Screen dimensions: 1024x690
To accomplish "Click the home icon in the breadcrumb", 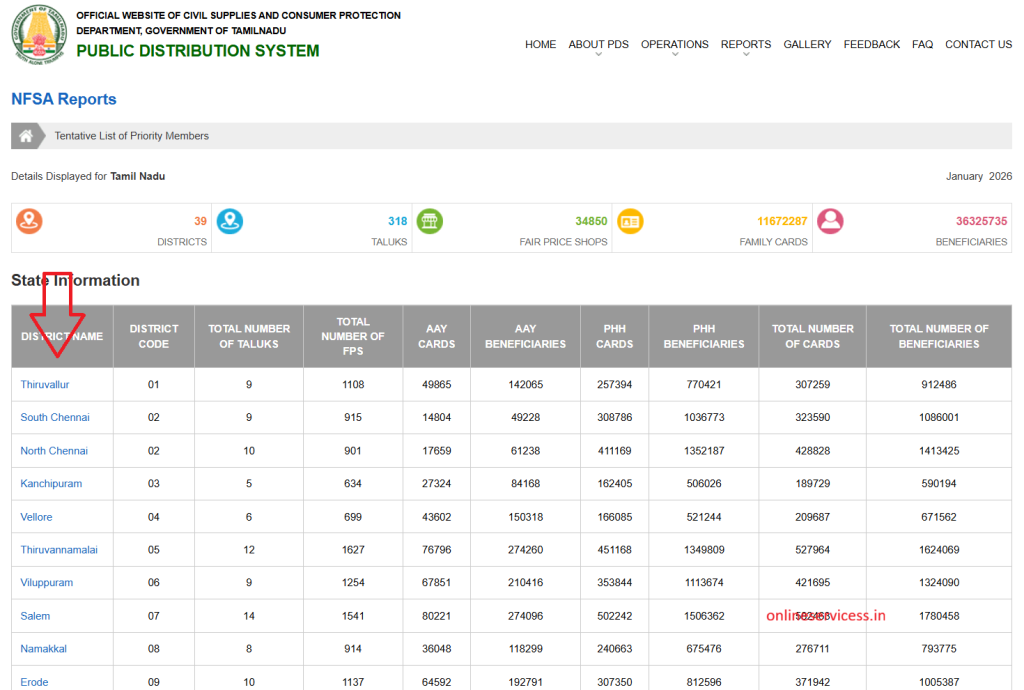I will coord(26,136).
